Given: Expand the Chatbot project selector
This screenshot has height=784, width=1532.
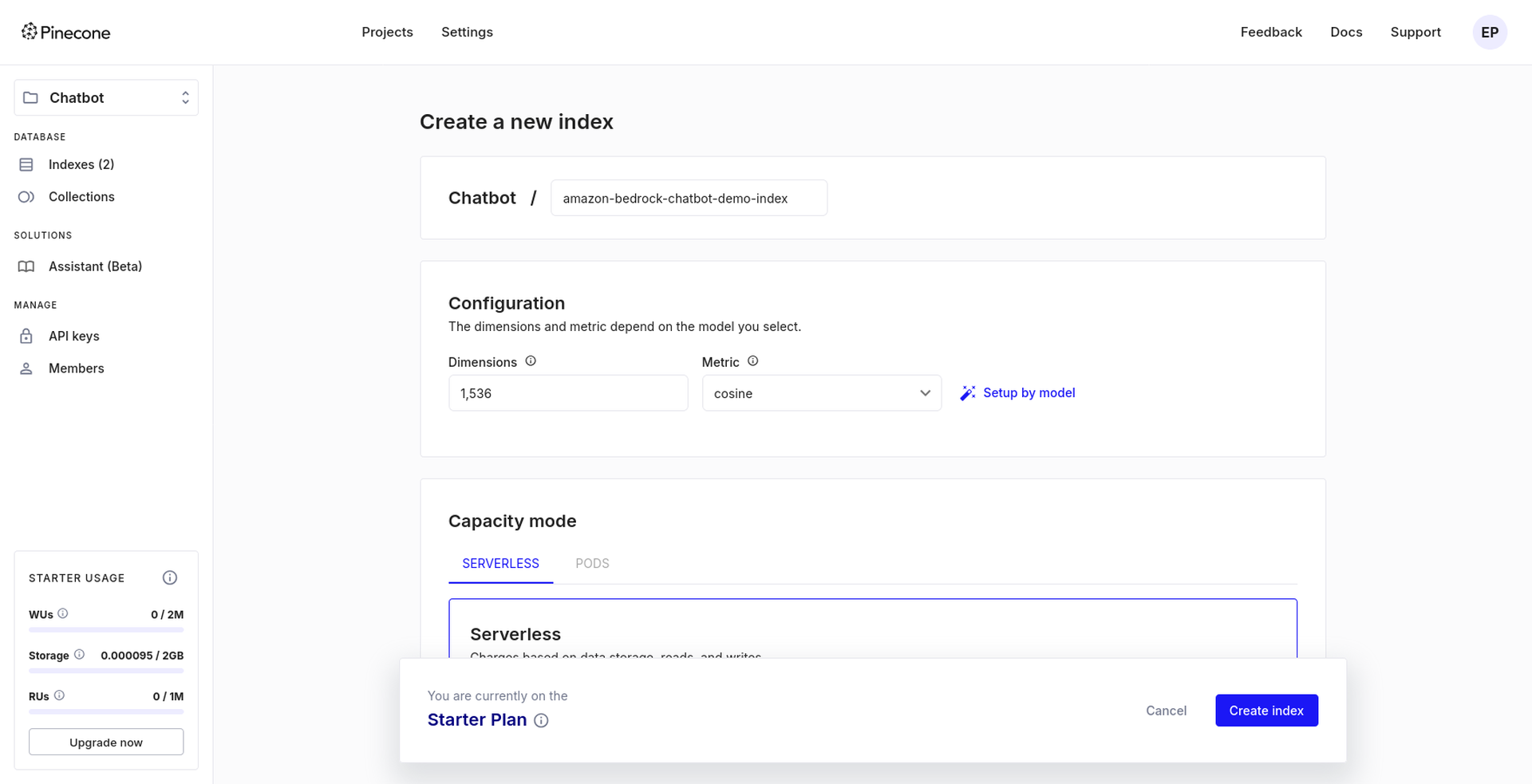Looking at the screenshot, I should coord(106,97).
